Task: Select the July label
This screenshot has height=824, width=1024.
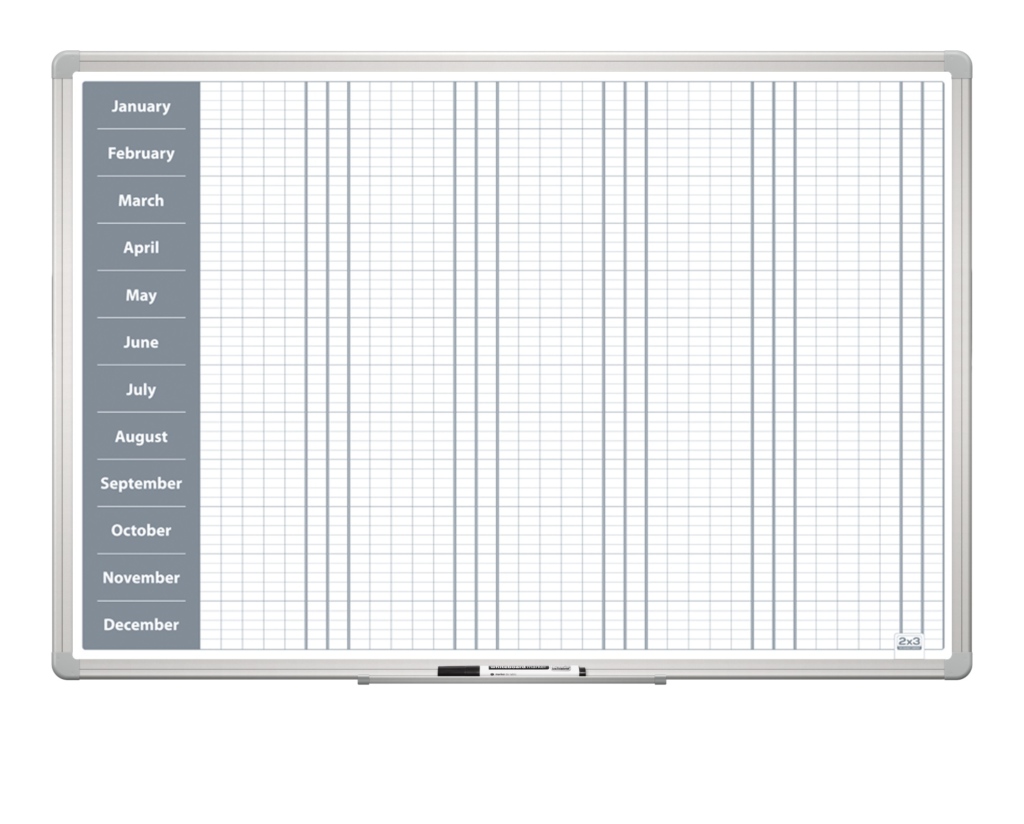Action: click(141, 390)
